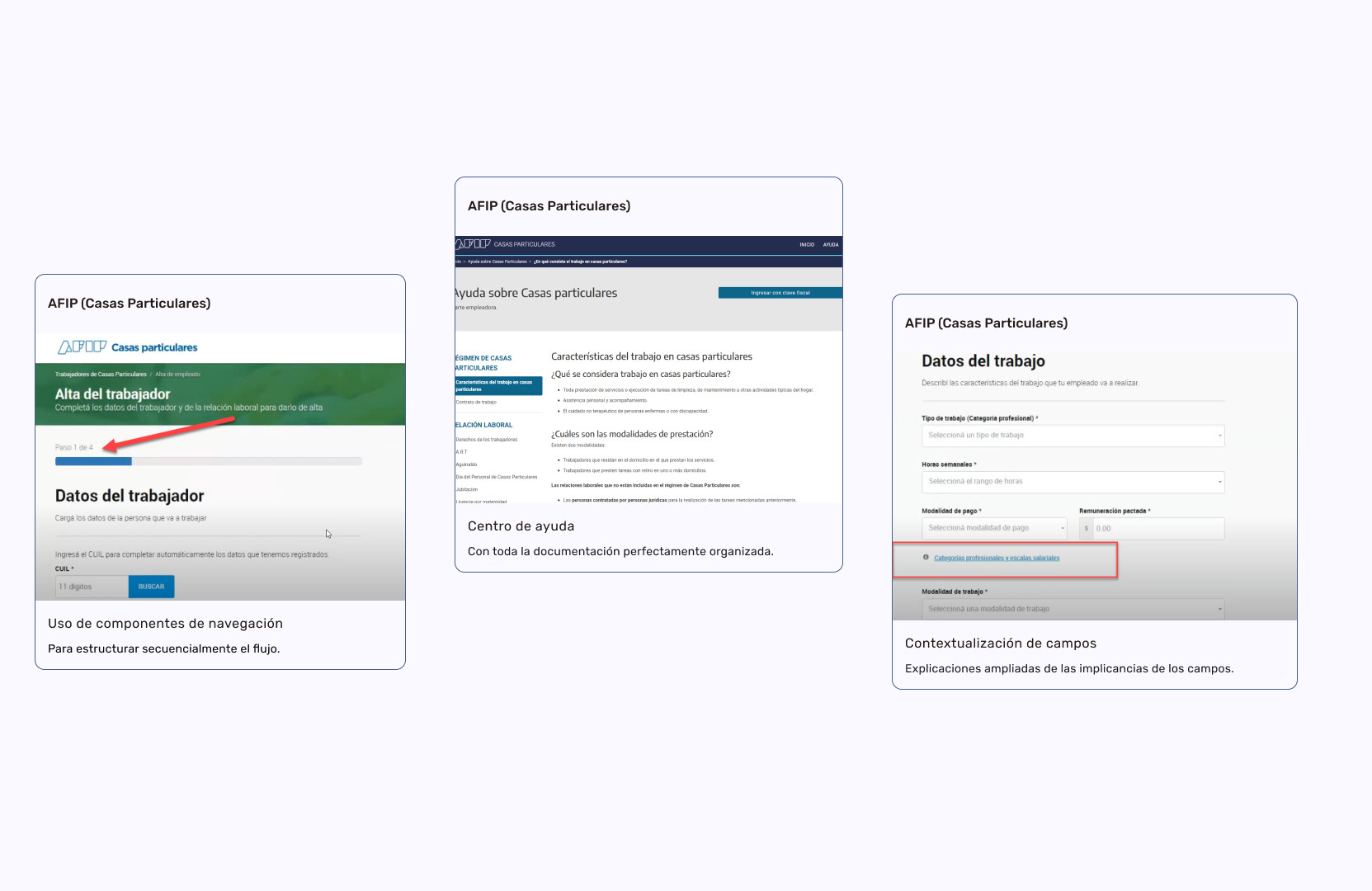Click the 'Datos del trabajo' heading
Image resolution: width=1372 pixels, height=891 pixels.
tap(983, 361)
